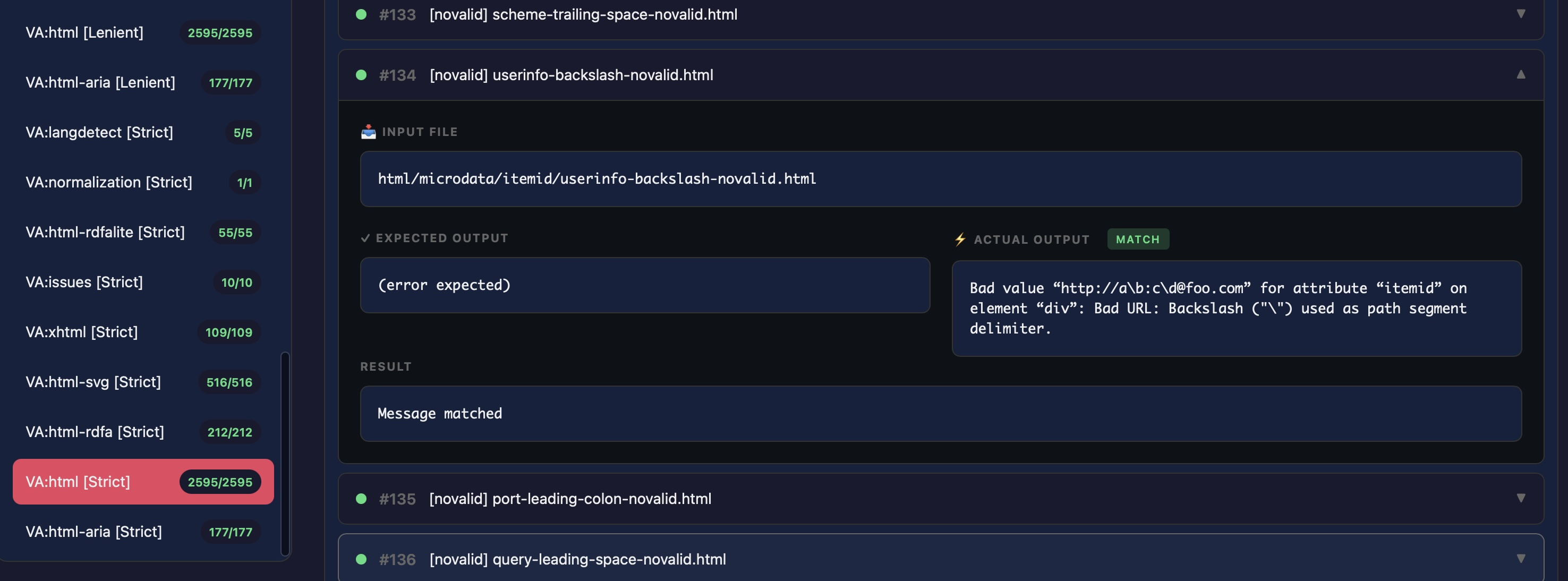Screen dimensions: 1568x581
Task: Expand test #136 query-leading-space-novalid.html
Action: pos(1521,559)
